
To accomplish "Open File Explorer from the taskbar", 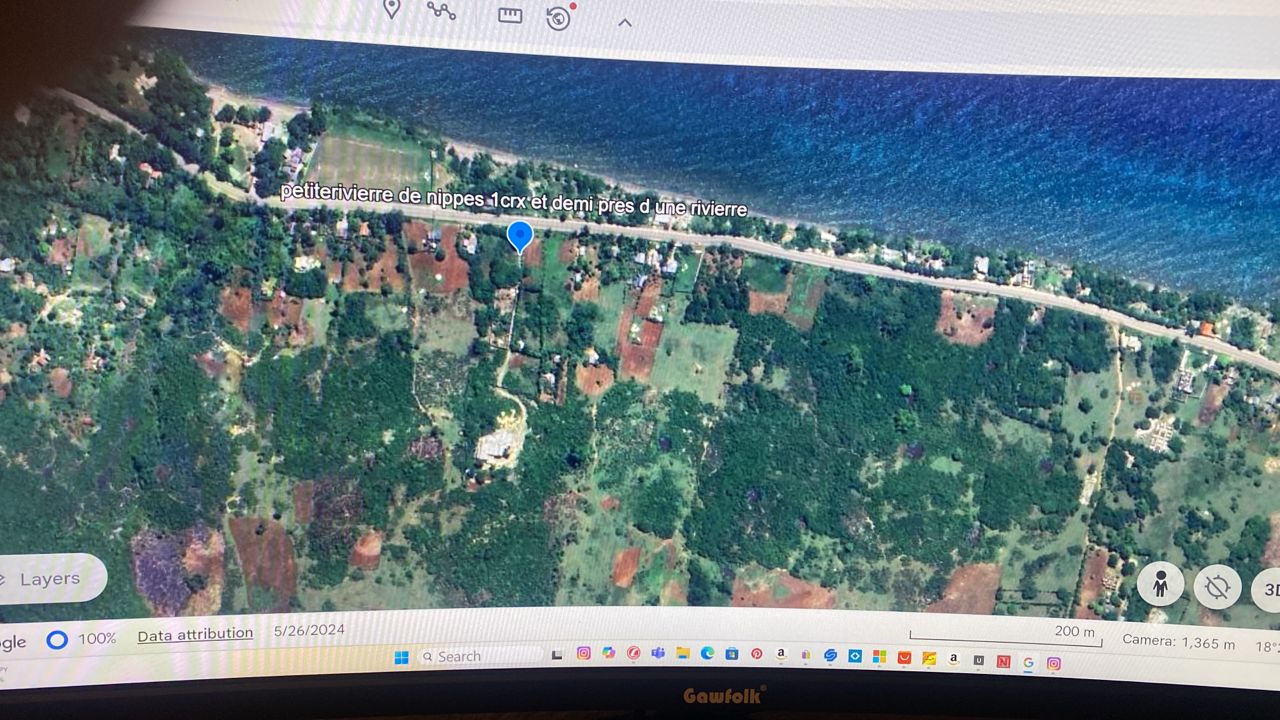I will click(683, 653).
